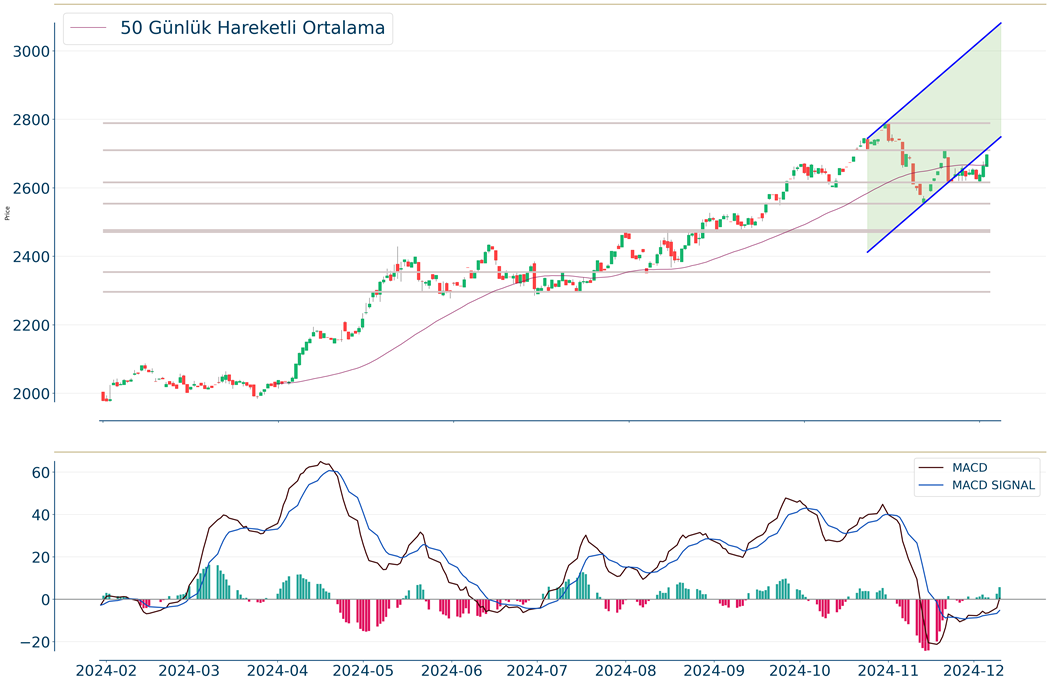Click the "50 Günlük Hareketli Ortalama" legend label
The image size is (1050, 683).
click(x=252, y=28)
